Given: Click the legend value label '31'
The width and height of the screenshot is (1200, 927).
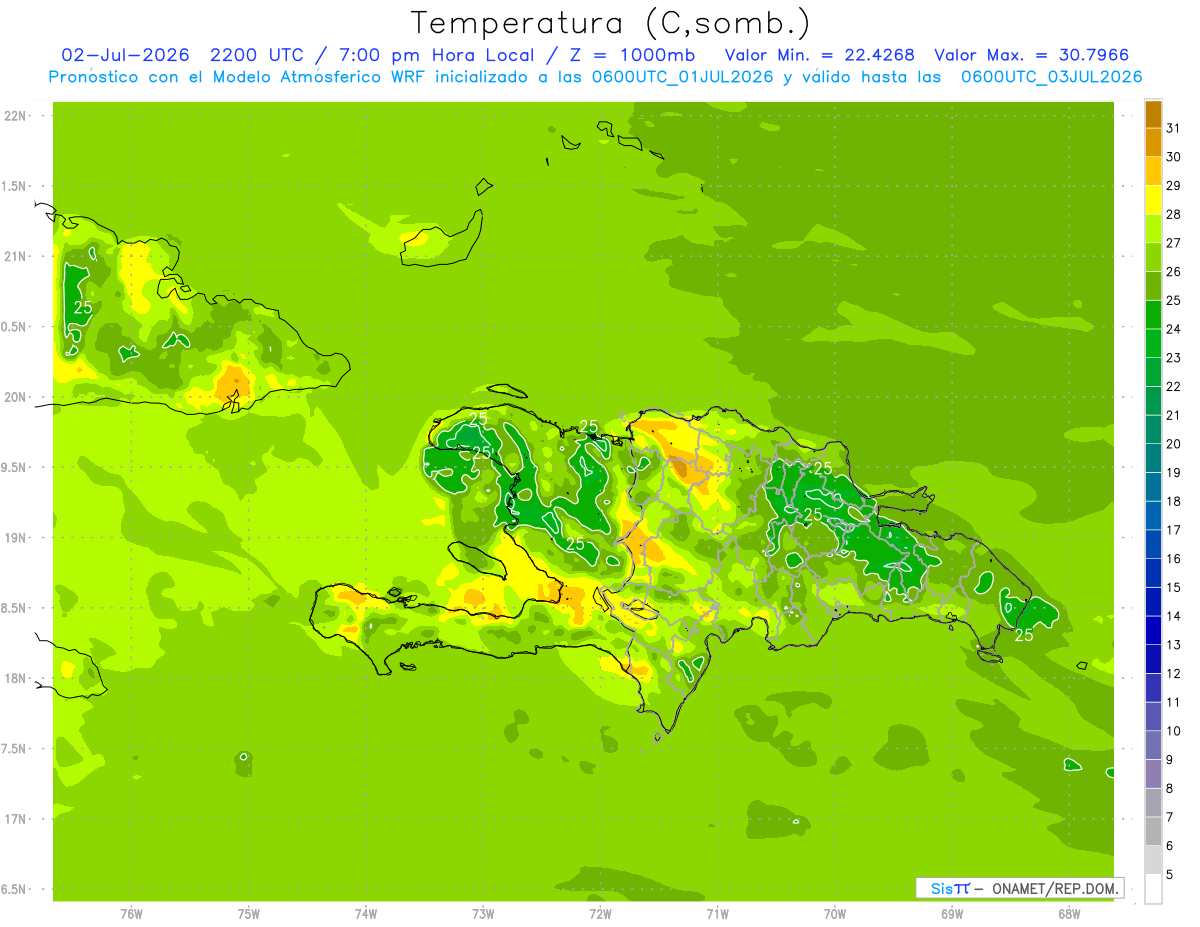Looking at the screenshot, I should (x=1174, y=128).
